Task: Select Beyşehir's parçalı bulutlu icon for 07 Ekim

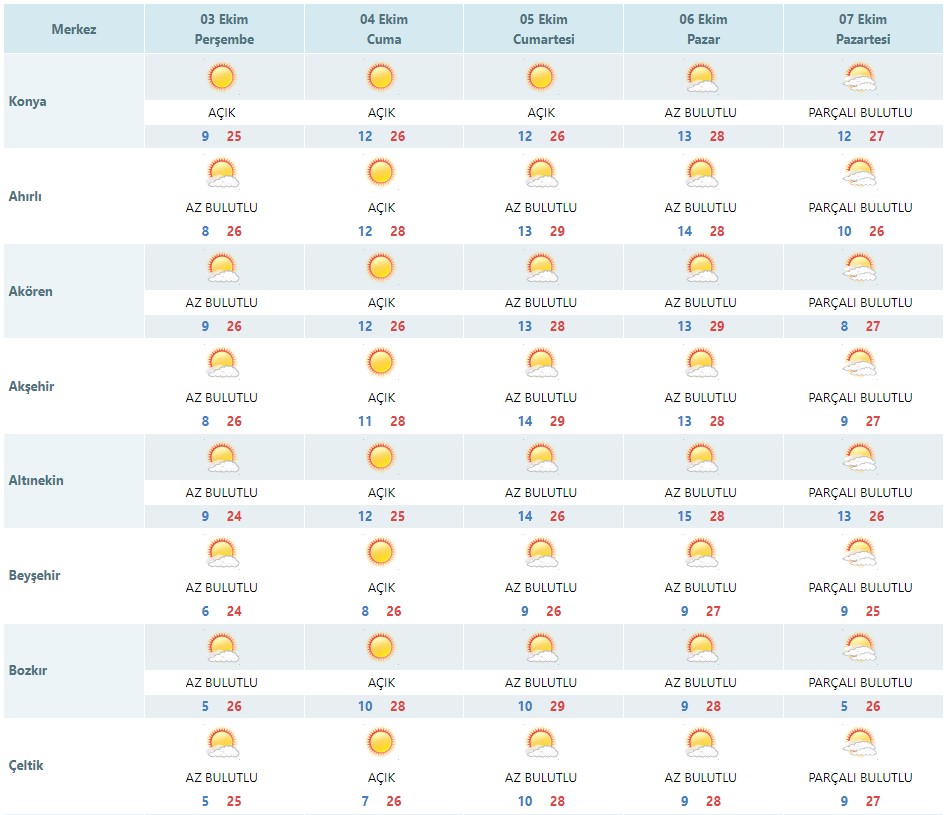Action: [860, 552]
